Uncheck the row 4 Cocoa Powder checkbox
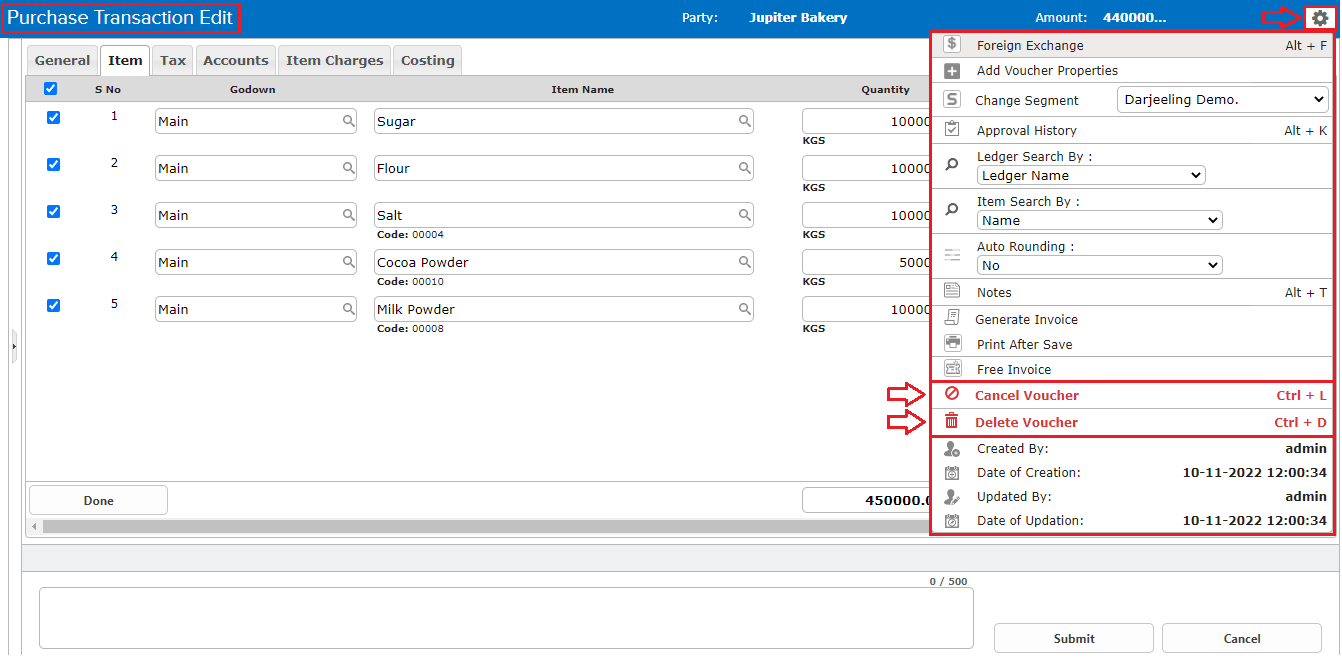 click(x=53, y=258)
